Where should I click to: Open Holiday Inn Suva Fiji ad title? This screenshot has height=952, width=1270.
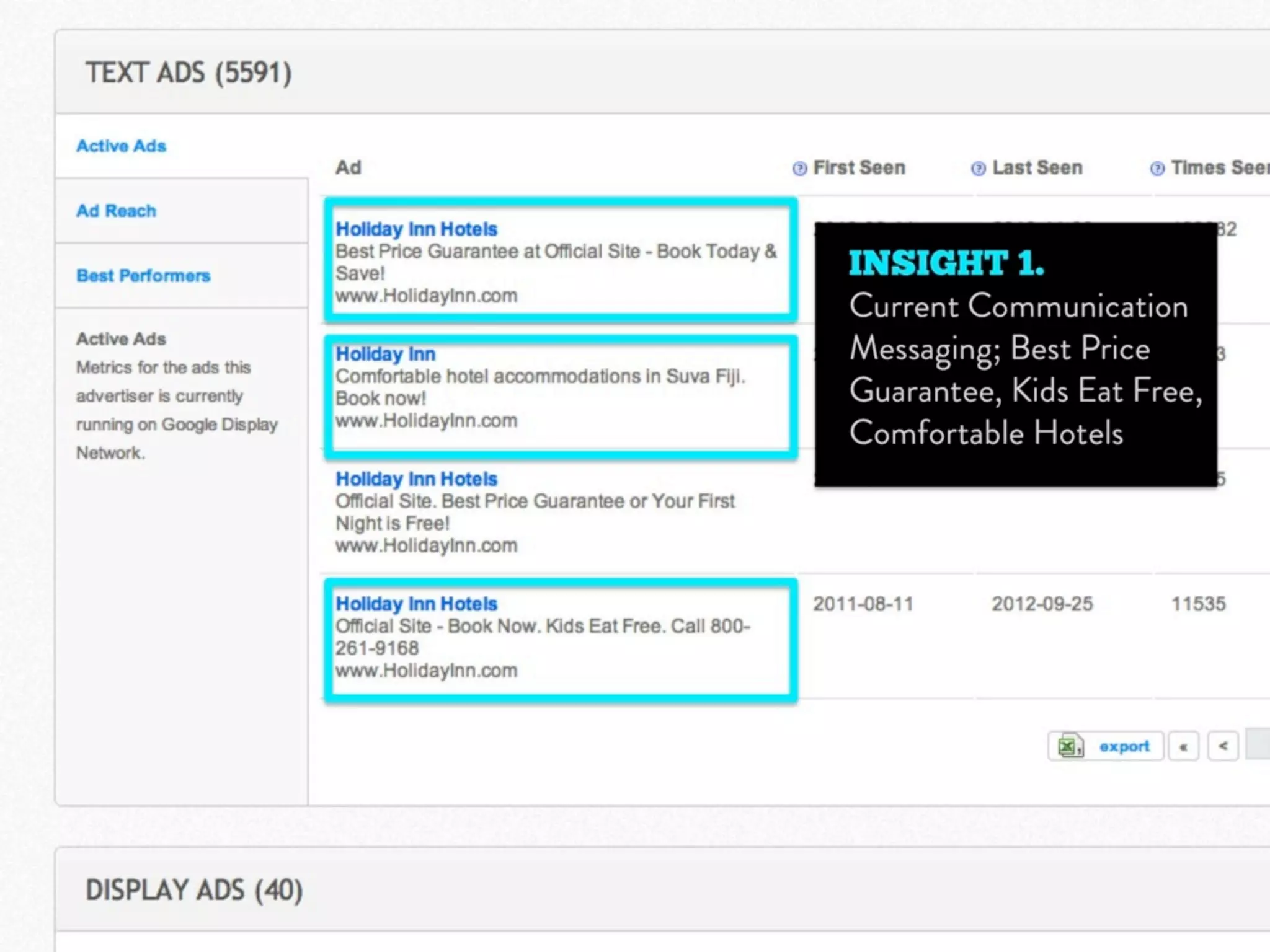point(385,354)
